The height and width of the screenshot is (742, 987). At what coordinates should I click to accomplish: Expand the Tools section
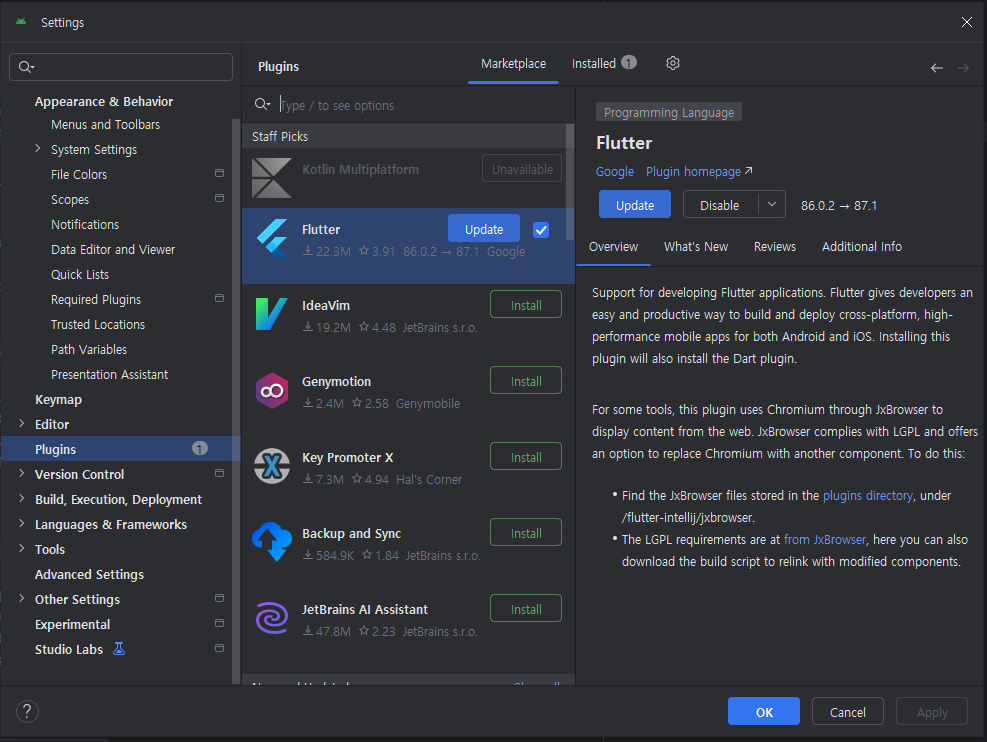pyautogui.click(x=21, y=548)
